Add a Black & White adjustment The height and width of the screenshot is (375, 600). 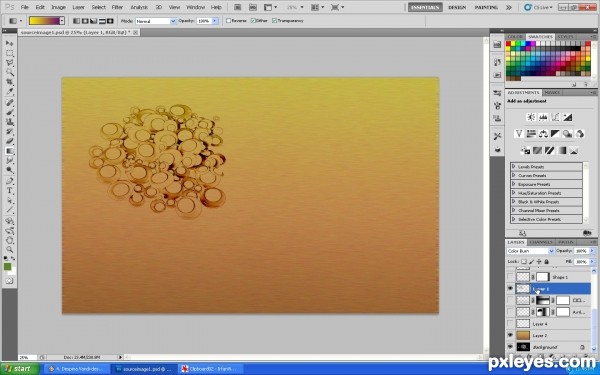click(555, 134)
